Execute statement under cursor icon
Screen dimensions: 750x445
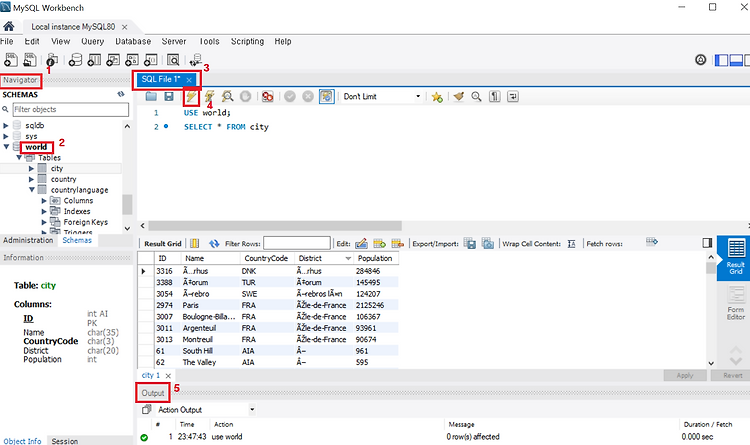coord(210,96)
